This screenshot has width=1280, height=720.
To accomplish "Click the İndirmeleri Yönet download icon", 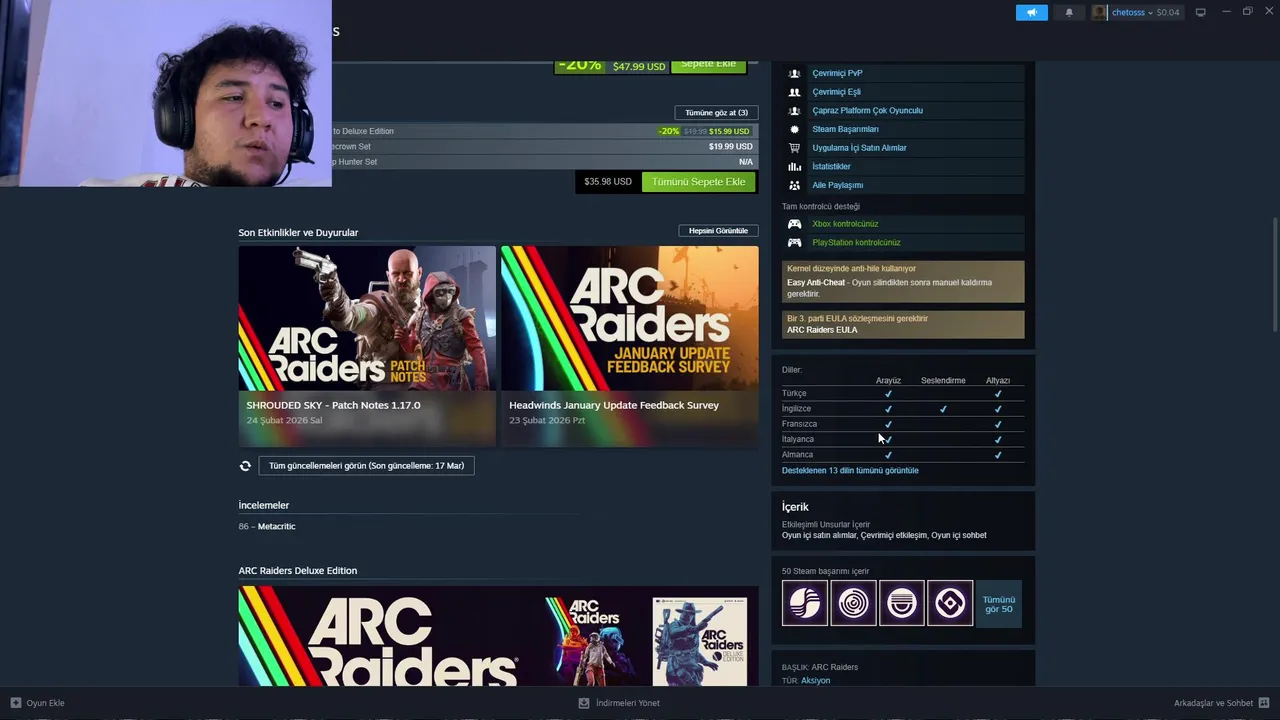I will [x=584, y=703].
